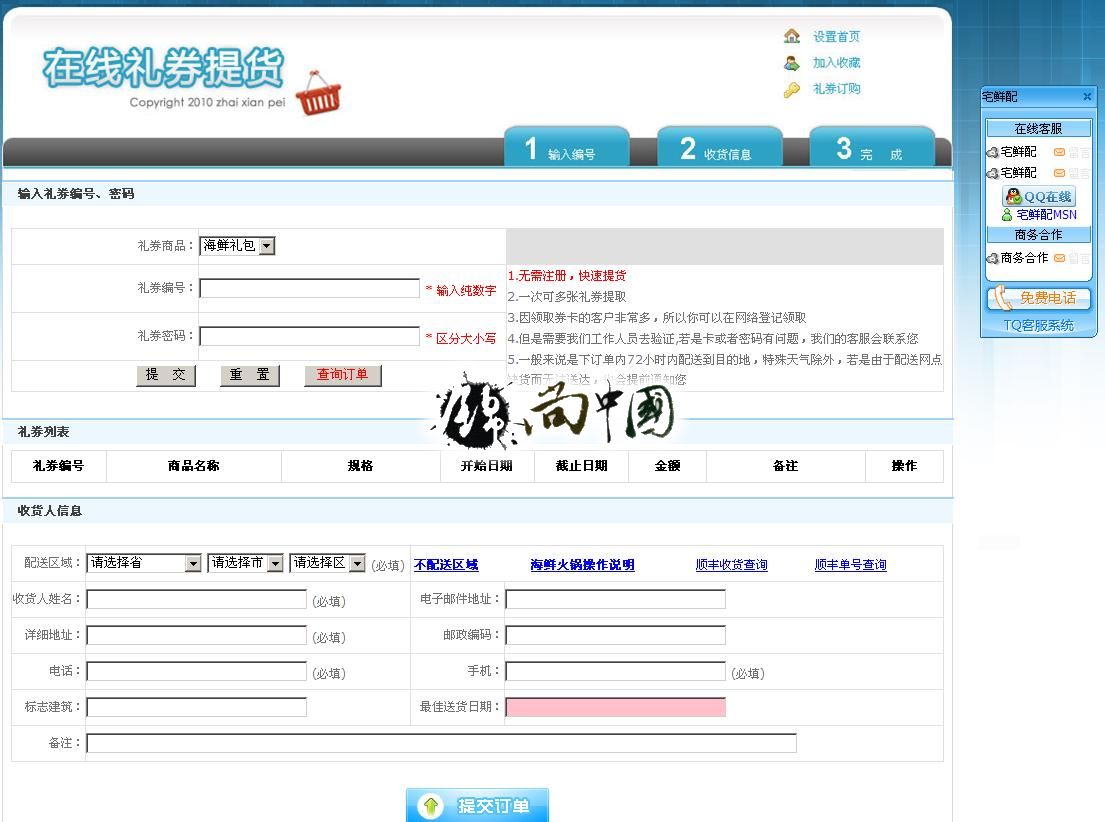Focus the 收货人姓名 input field

(x=197, y=600)
